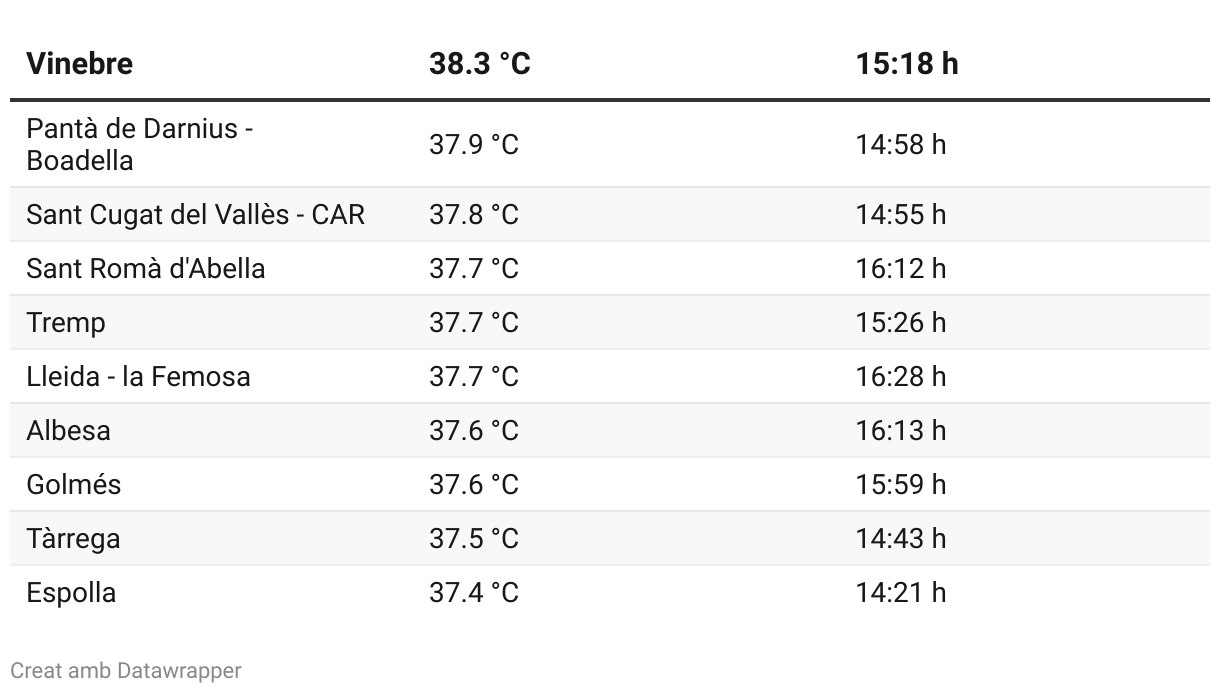
Task: Click the Albesa station name
Action: click(x=68, y=430)
